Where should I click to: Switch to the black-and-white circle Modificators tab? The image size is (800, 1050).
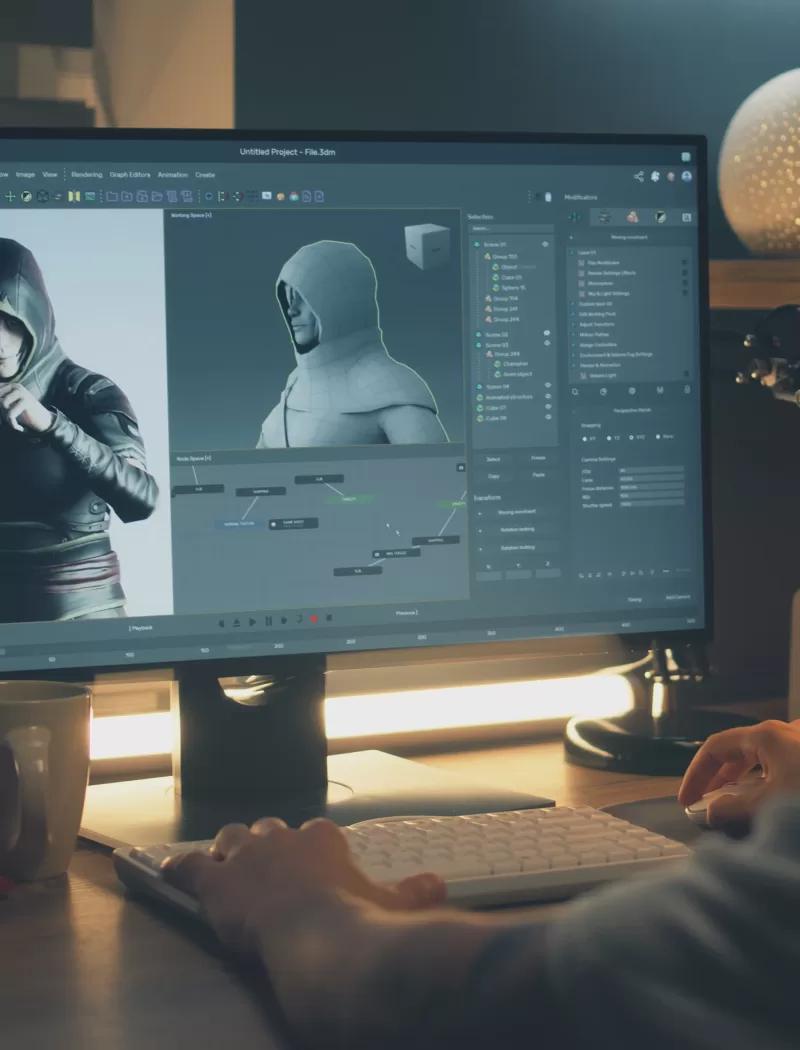[660, 216]
